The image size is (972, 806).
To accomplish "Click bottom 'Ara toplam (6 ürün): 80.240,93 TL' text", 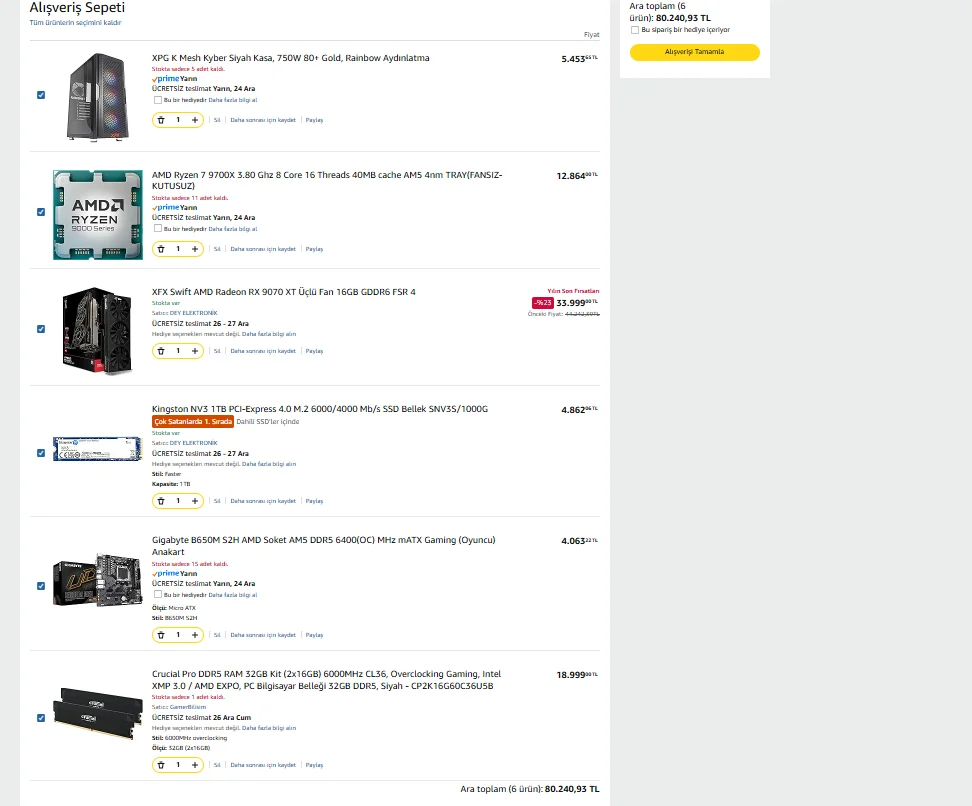I will coord(529,789).
